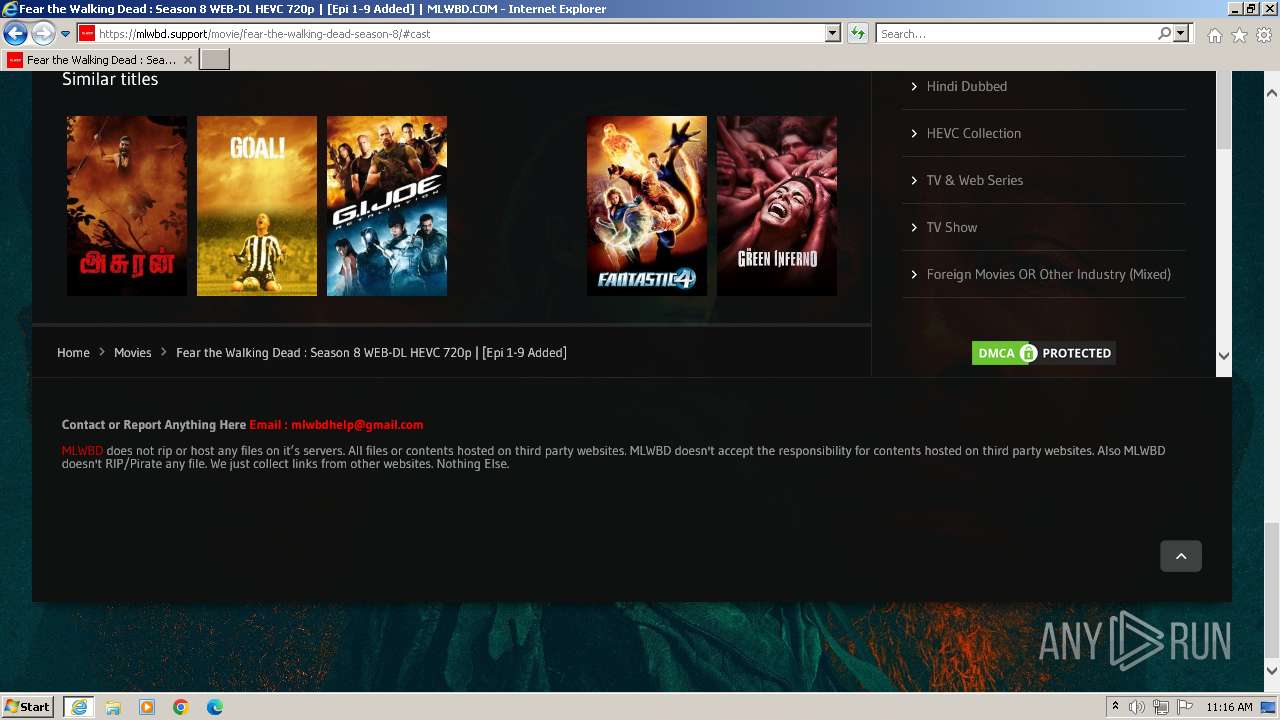Click the red MLWBD disclaimer link
This screenshot has height=720, width=1280.
point(82,451)
